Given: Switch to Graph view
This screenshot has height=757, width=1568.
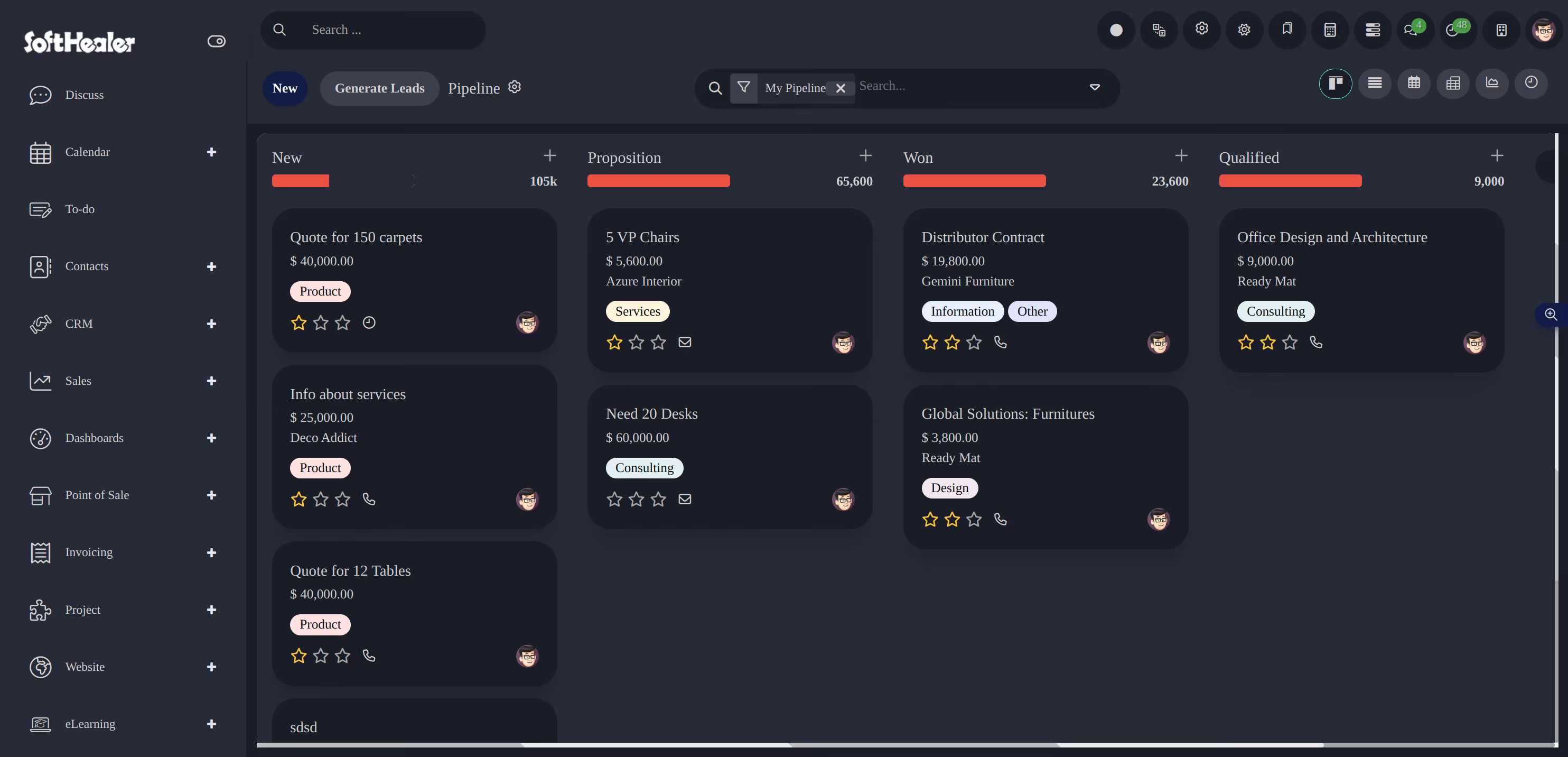Looking at the screenshot, I should [1491, 84].
